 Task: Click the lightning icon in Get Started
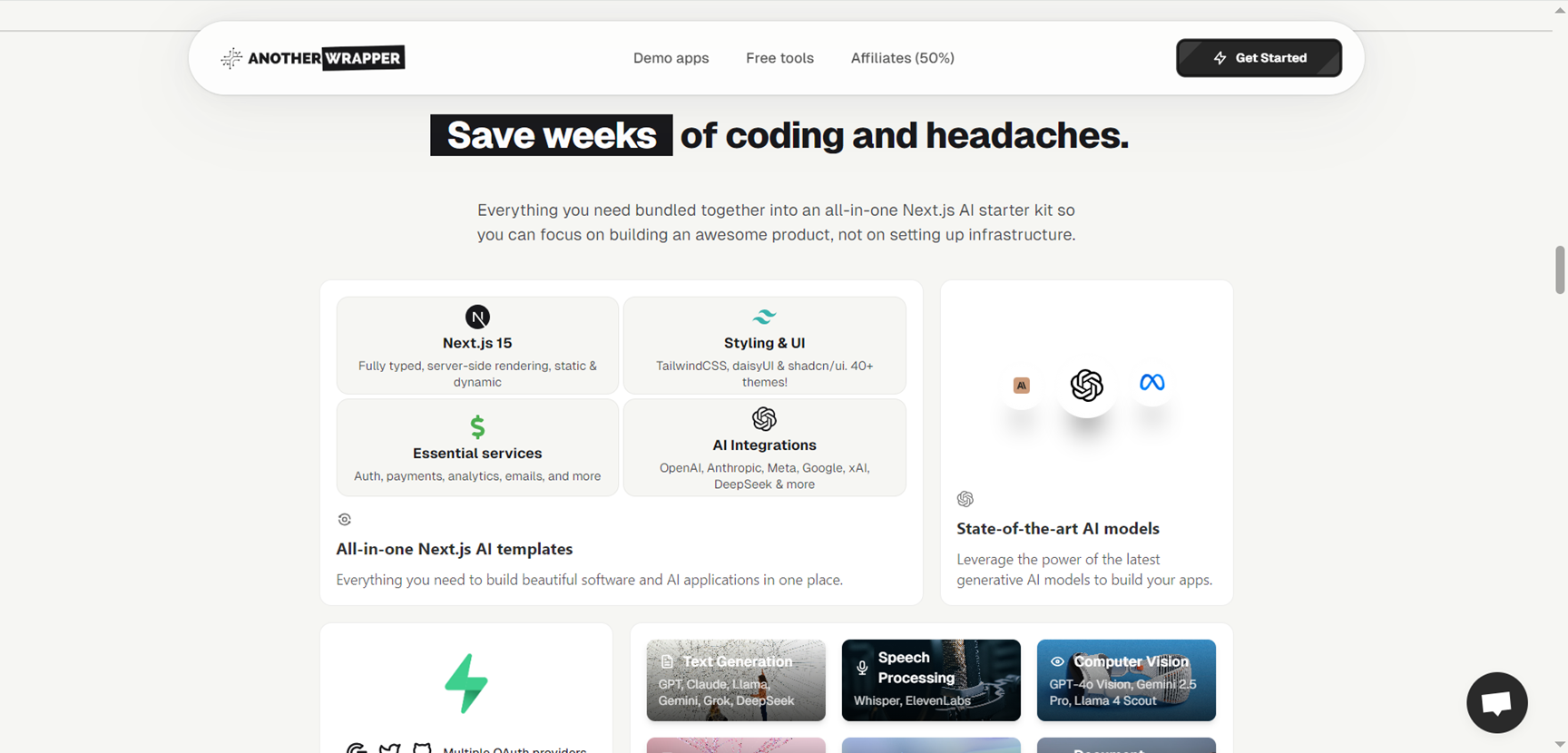pyautogui.click(x=1220, y=58)
